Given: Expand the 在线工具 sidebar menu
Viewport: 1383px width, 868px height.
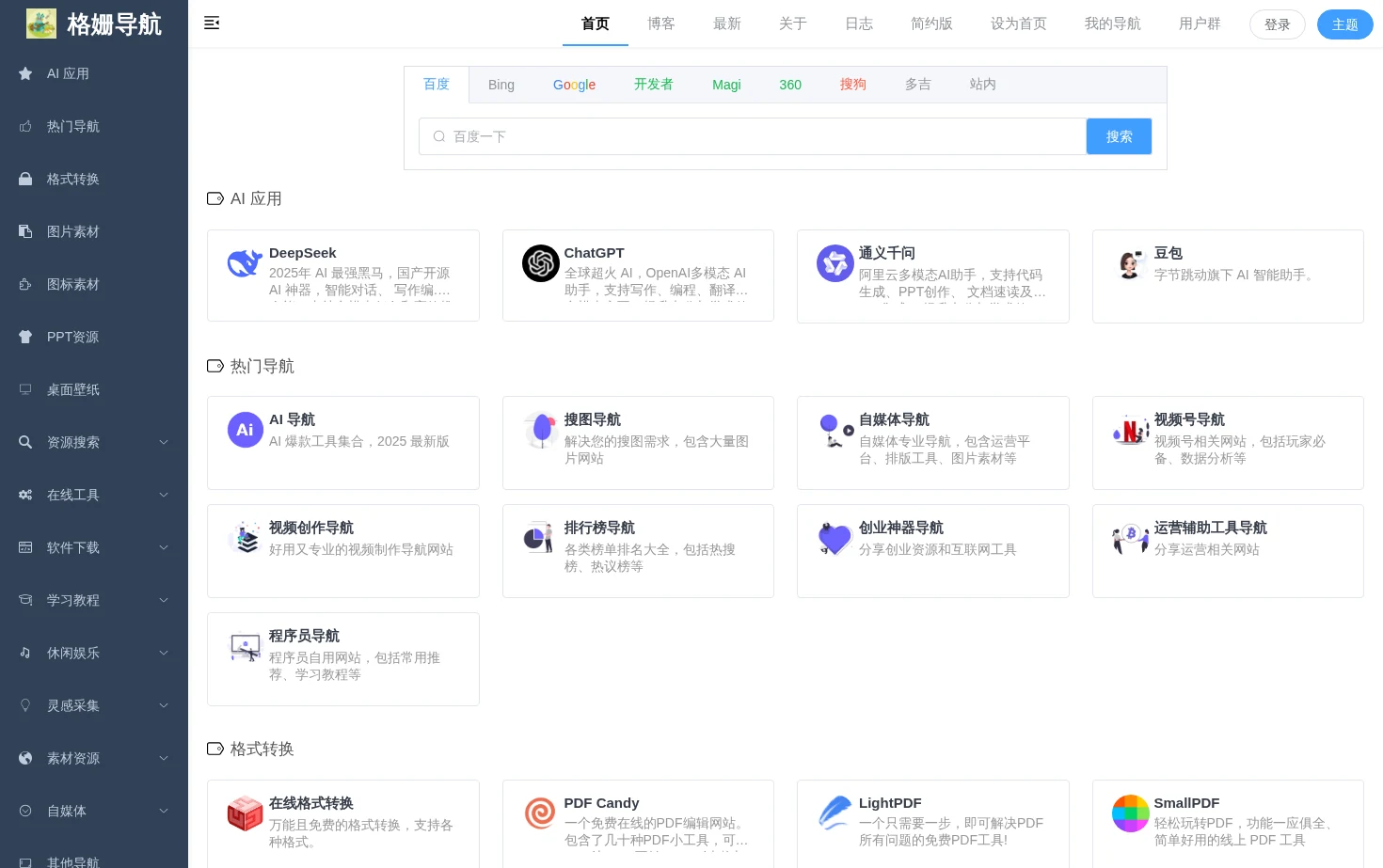Looking at the screenshot, I should [94, 495].
